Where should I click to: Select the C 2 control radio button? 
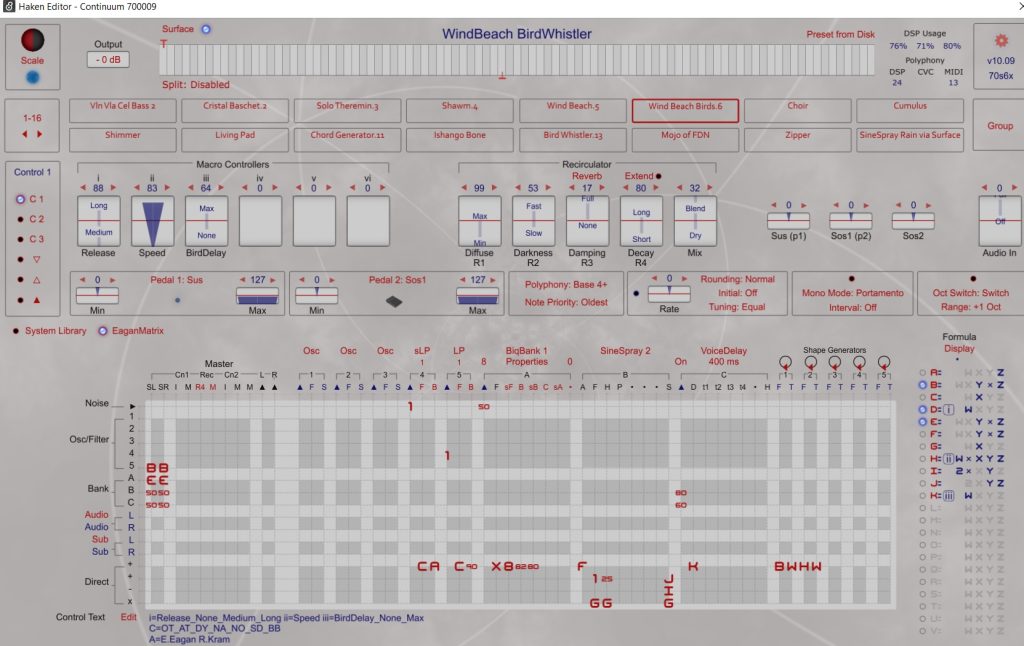(x=20, y=219)
